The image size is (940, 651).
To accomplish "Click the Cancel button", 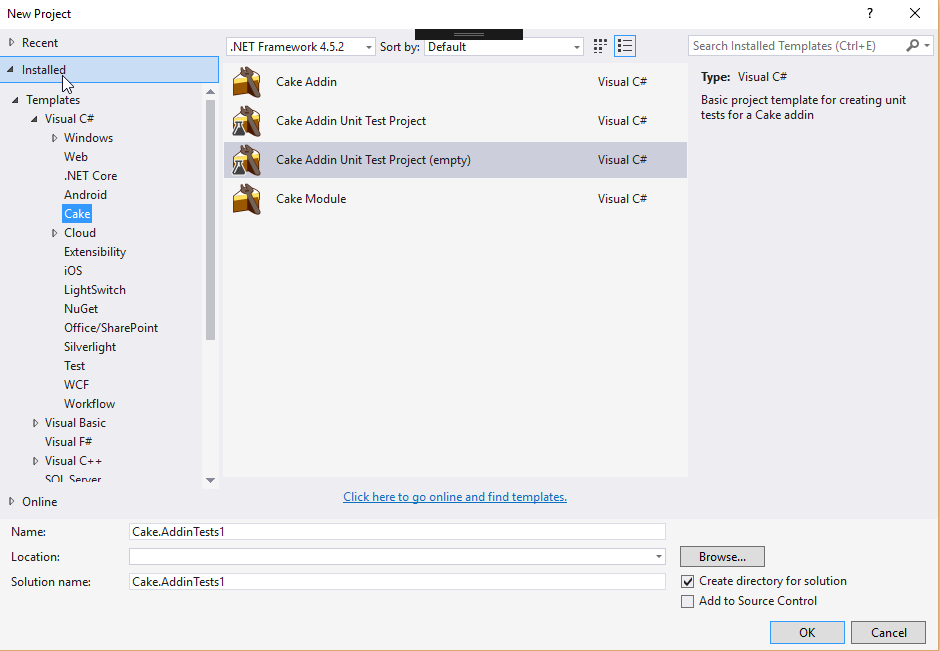I will (888, 633).
